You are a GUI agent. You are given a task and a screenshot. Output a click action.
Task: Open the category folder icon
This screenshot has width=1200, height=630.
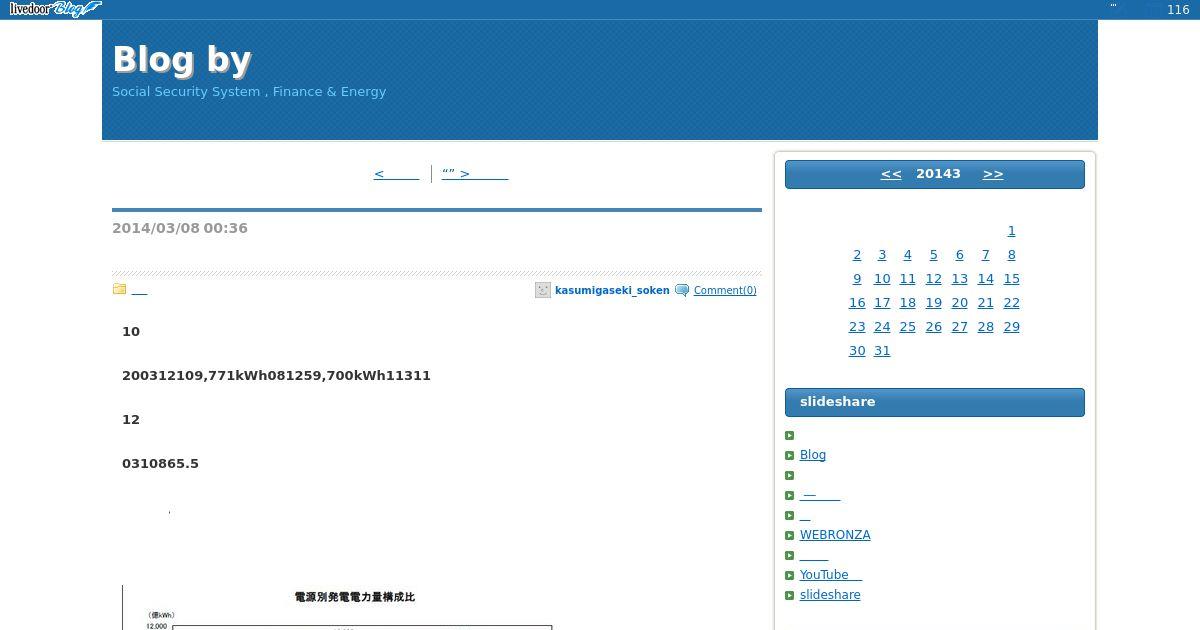tap(119, 289)
